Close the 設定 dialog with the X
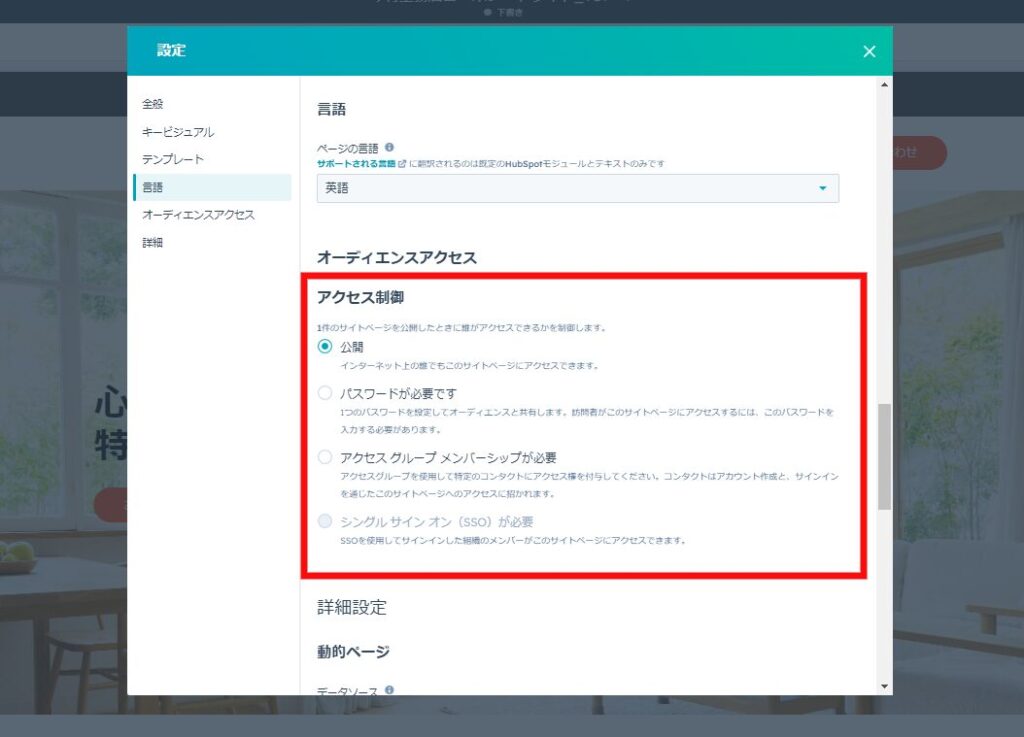 point(869,51)
